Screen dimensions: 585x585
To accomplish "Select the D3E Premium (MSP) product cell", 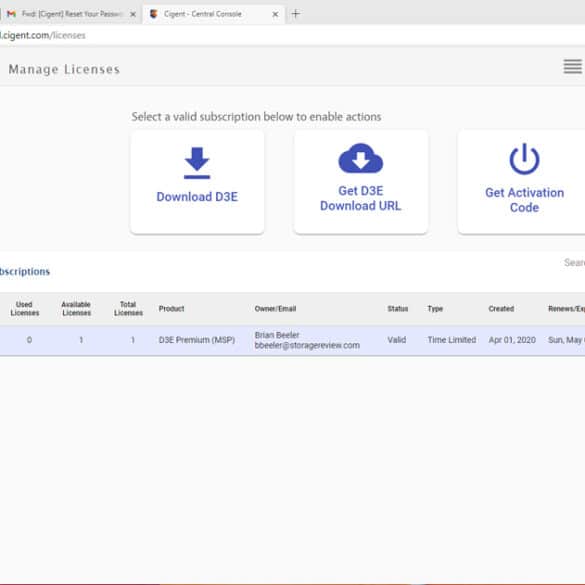I will 197,340.
